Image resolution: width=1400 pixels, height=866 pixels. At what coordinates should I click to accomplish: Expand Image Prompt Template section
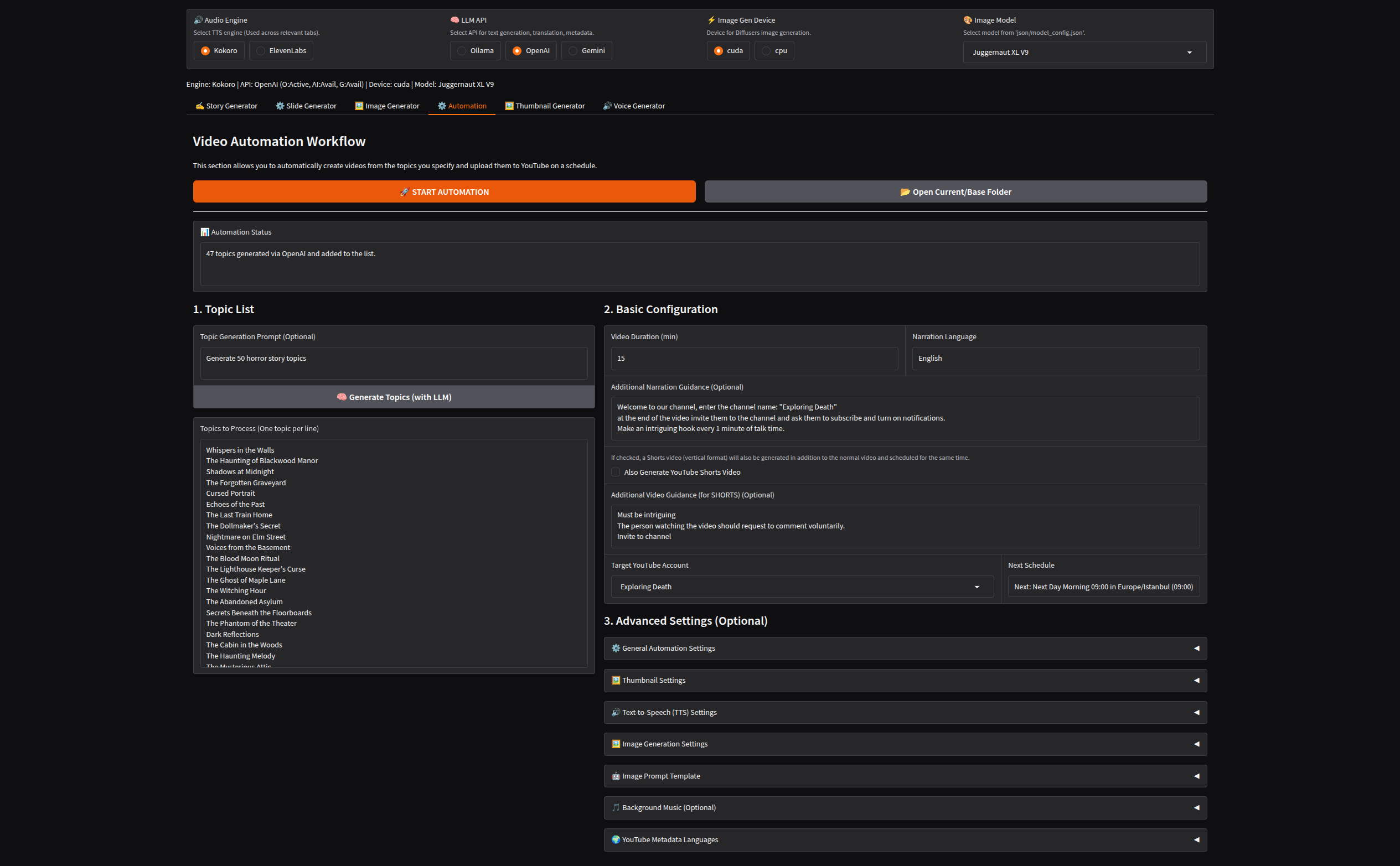(905, 776)
